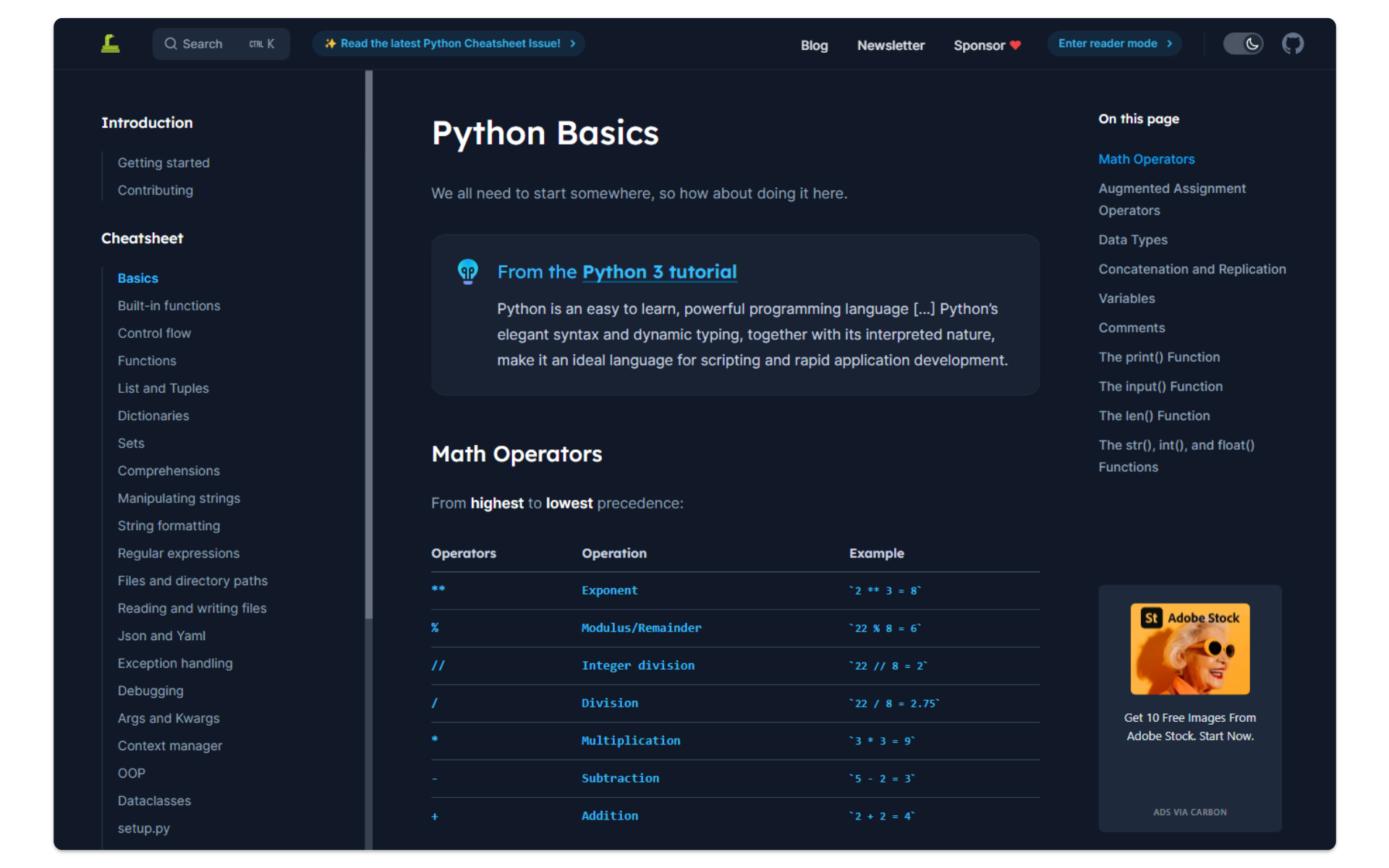Image resolution: width=1389 pixels, height=868 pixels.
Task: Click the Python Cheatsheet snake logo
Action: coord(110,44)
